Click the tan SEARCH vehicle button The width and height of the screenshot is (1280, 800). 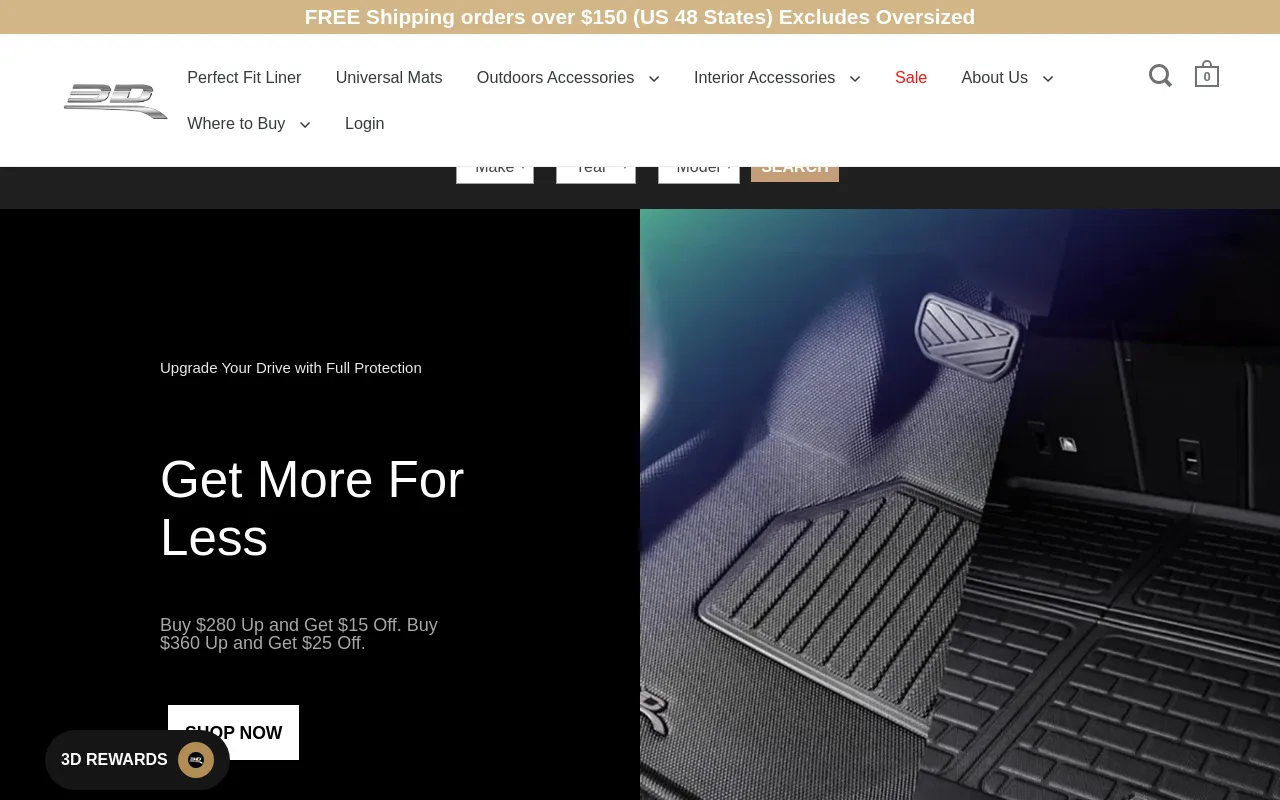click(x=795, y=172)
